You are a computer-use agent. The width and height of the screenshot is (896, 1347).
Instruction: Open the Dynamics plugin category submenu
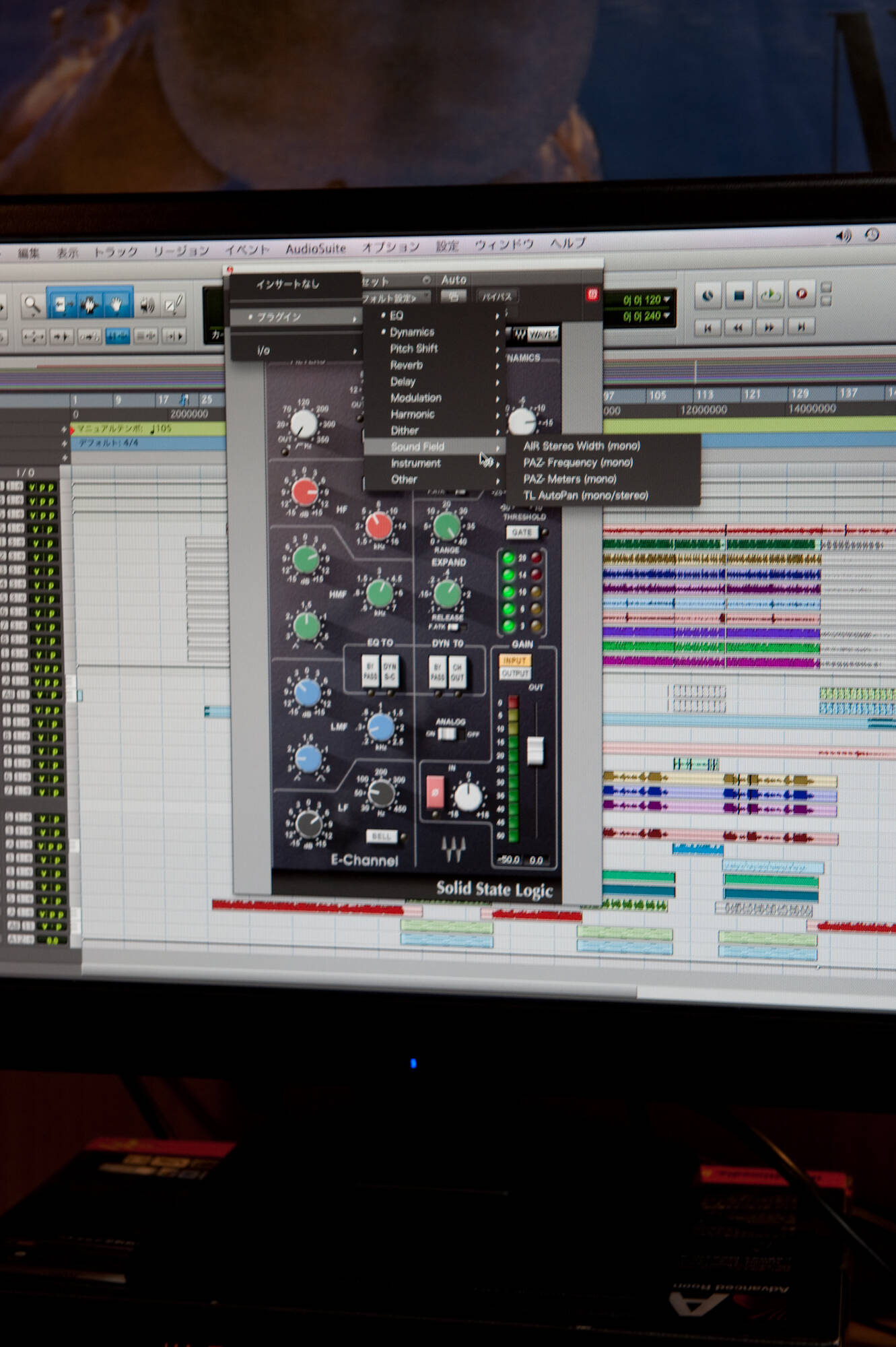tap(434, 332)
